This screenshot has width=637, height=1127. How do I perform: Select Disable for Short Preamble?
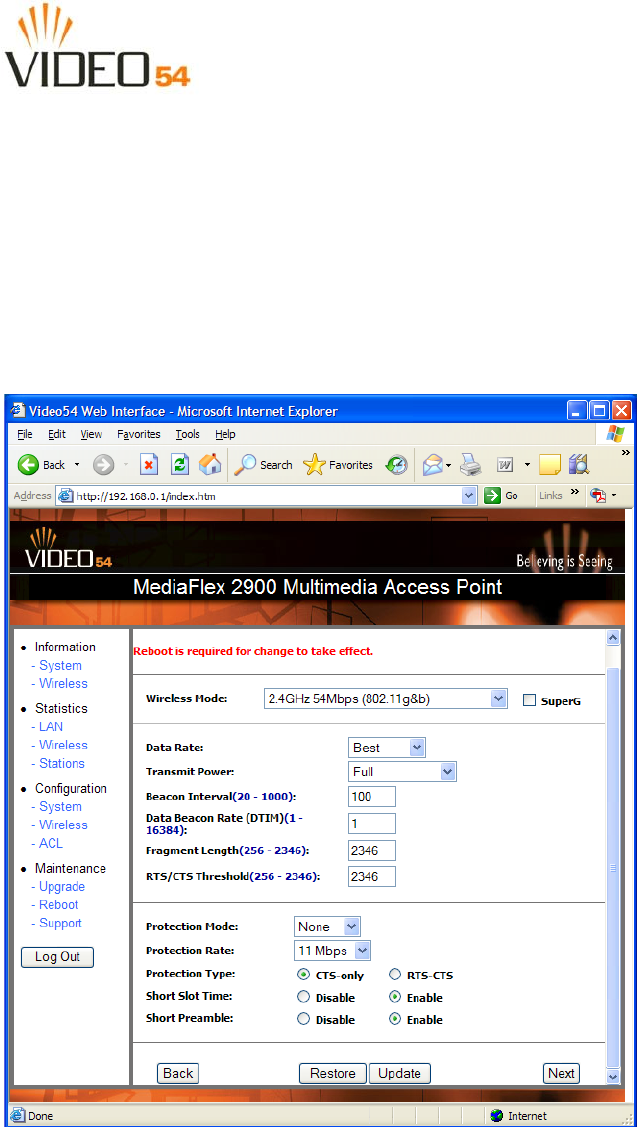[303, 1018]
